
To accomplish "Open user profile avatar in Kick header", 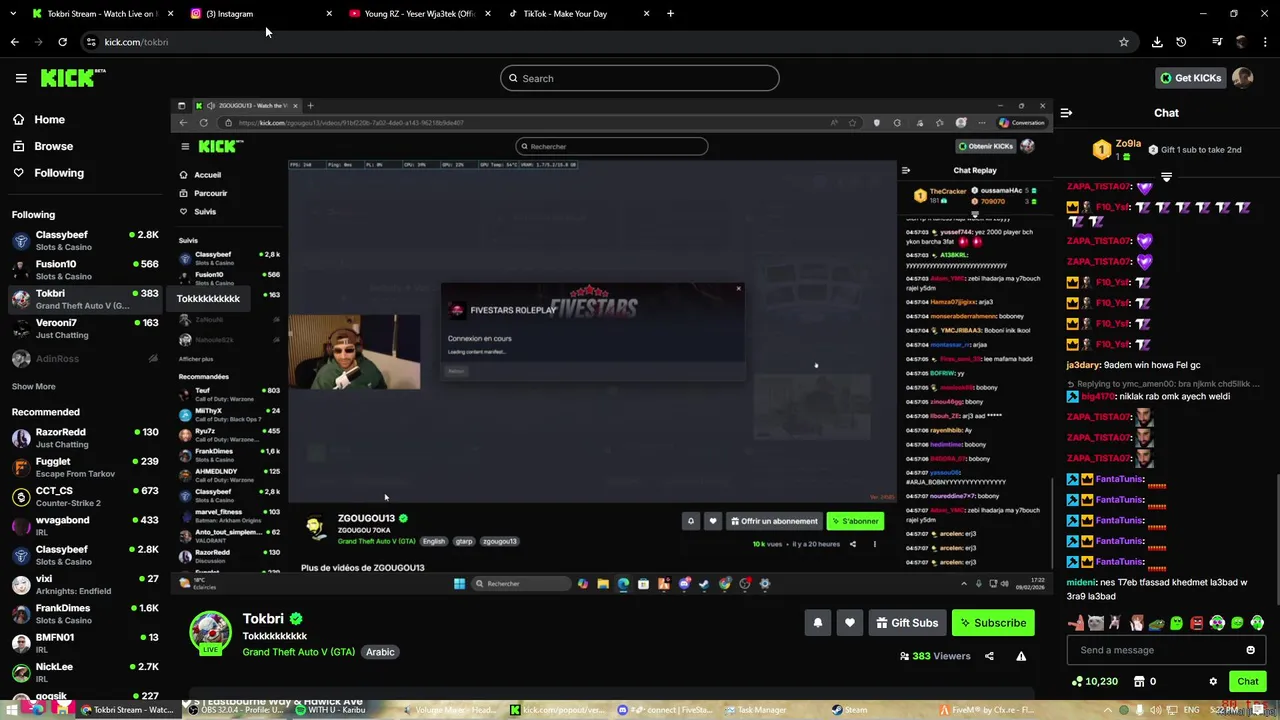I will (1243, 78).
